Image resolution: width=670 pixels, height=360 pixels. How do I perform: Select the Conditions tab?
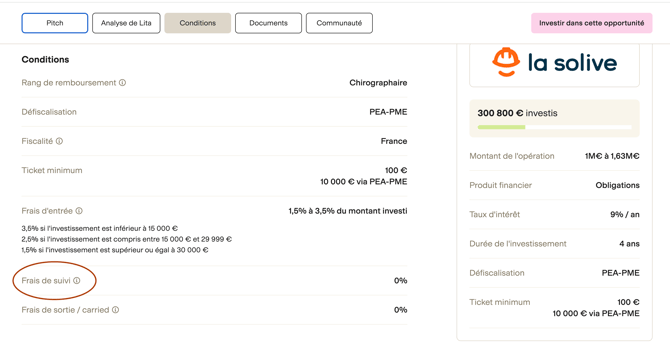pos(197,23)
